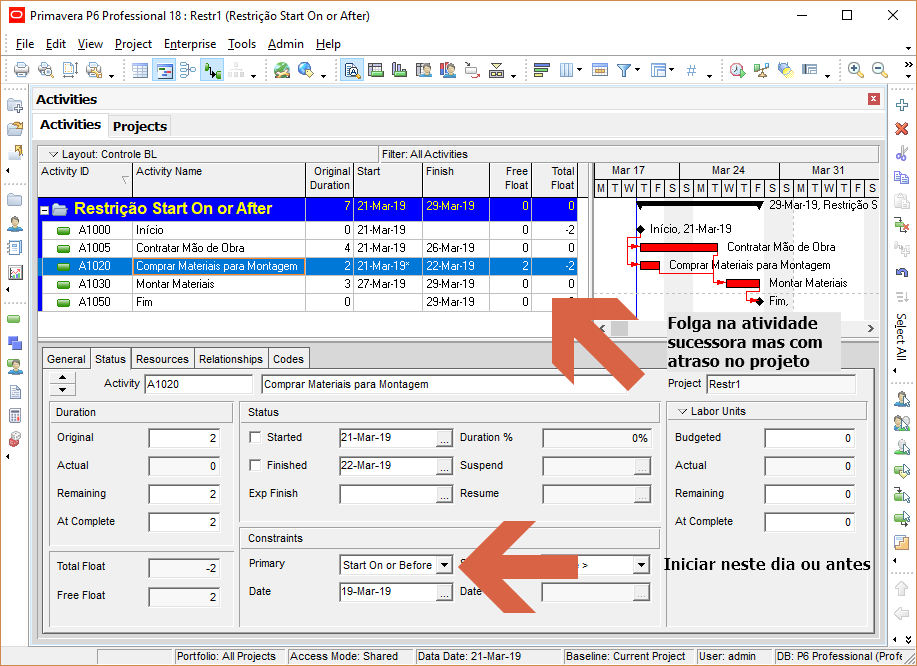Switch to Activity Network view icon
The image size is (917, 666).
188,71
